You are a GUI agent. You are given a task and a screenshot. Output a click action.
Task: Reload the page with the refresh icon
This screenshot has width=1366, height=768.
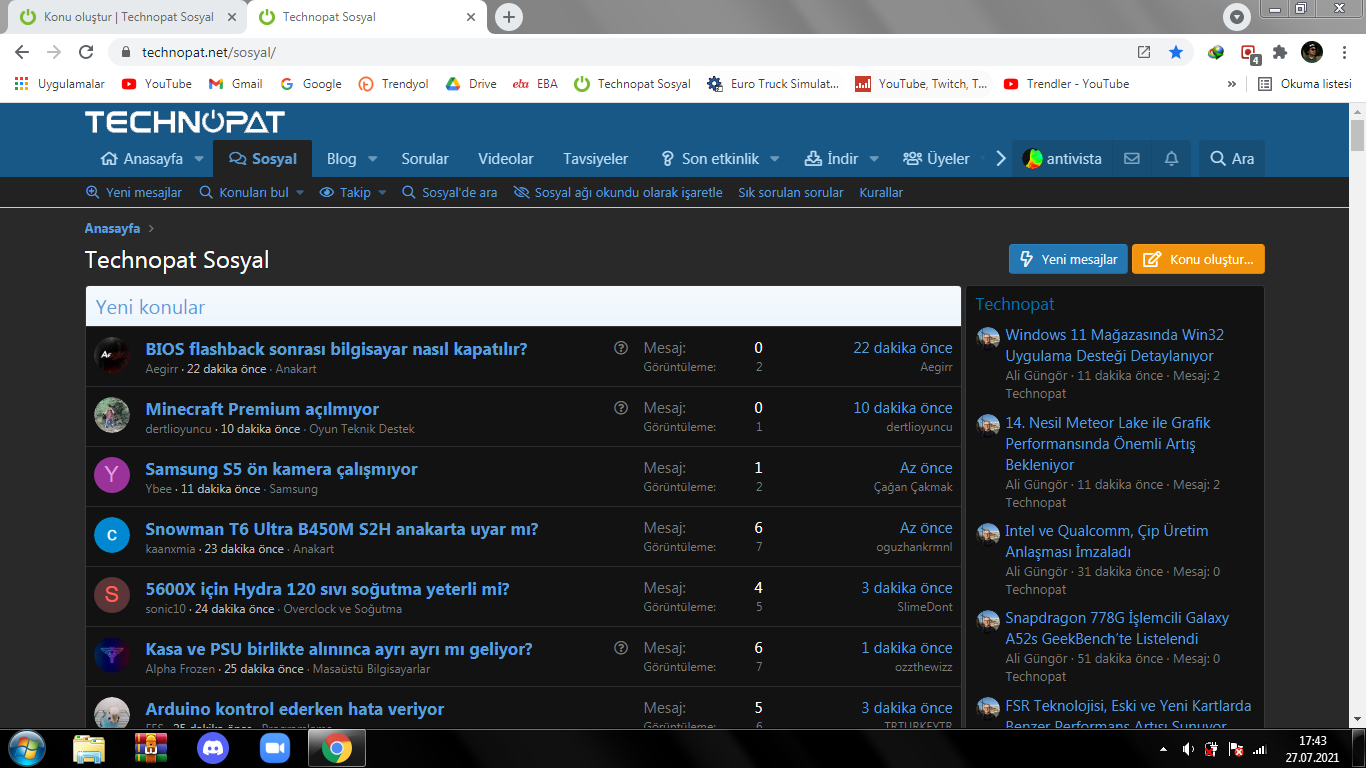tap(86, 52)
